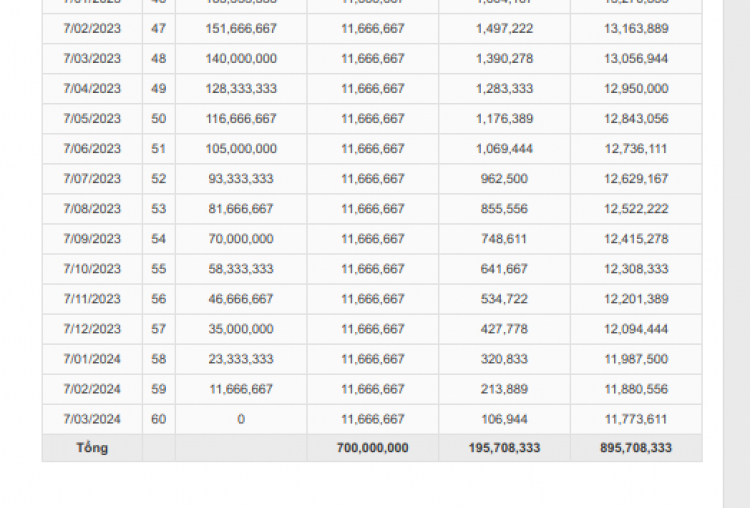Select grand total 895,708,333

tap(636, 448)
